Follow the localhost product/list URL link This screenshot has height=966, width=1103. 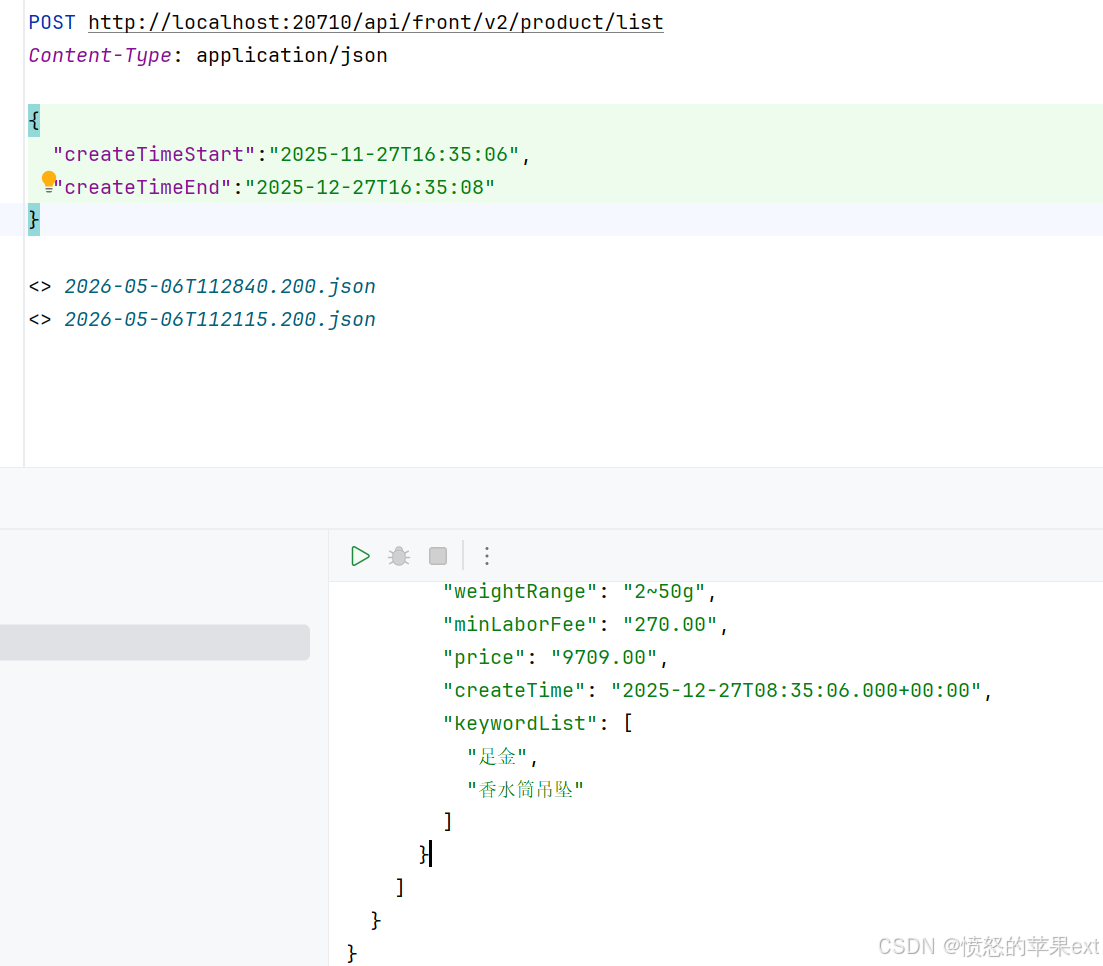point(376,23)
